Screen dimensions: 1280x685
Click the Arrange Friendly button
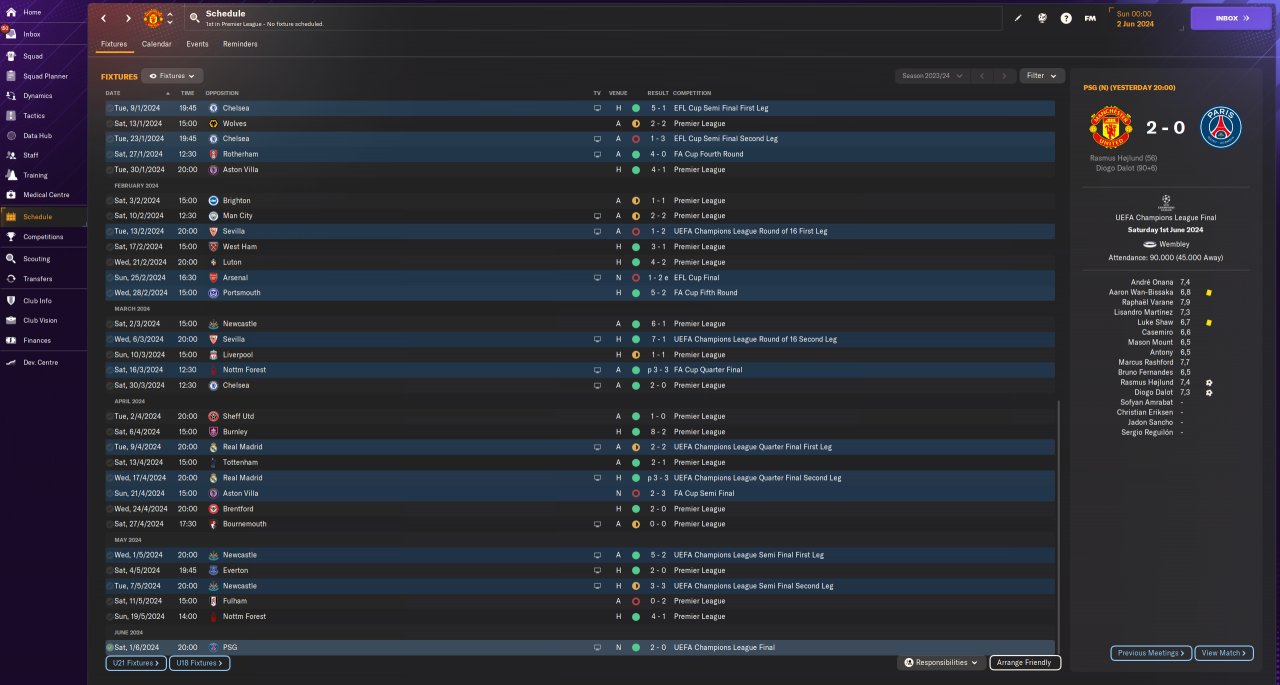(1025, 663)
